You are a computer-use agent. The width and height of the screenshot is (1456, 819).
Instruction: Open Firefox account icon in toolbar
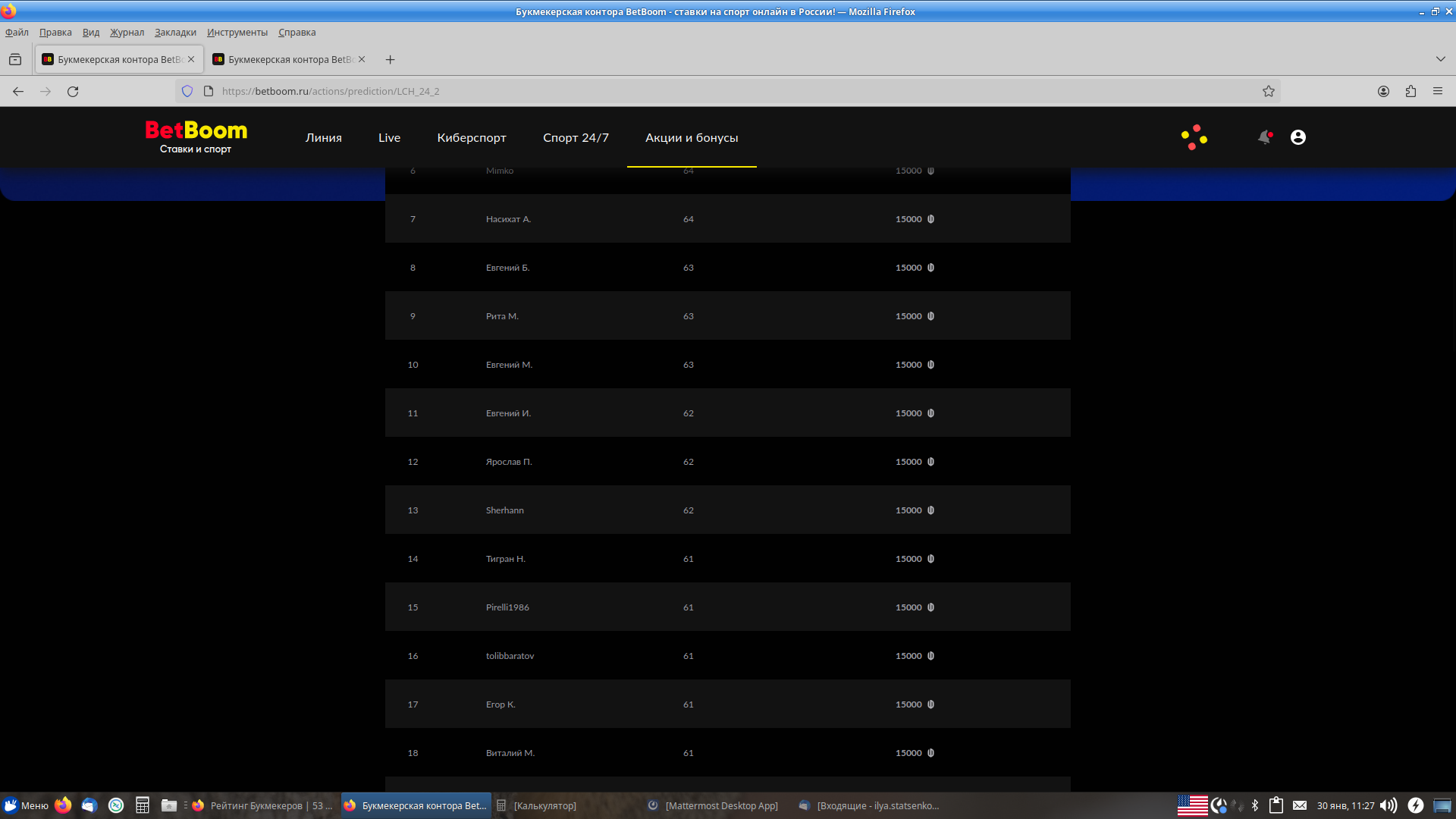click(1383, 91)
